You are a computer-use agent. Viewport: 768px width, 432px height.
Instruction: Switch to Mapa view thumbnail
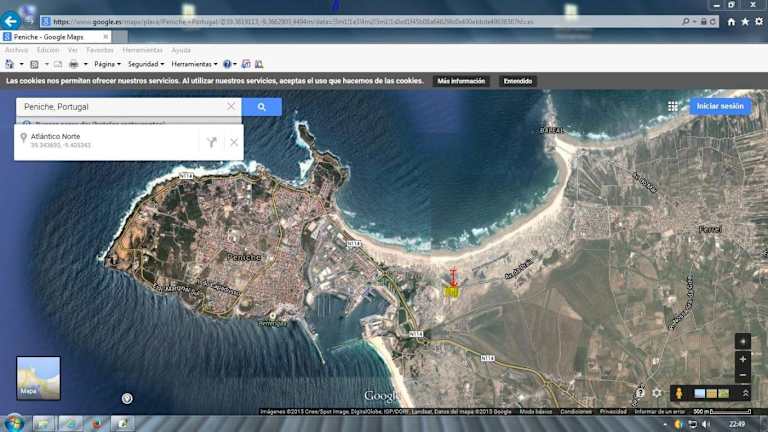pyautogui.click(x=38, y=378)
